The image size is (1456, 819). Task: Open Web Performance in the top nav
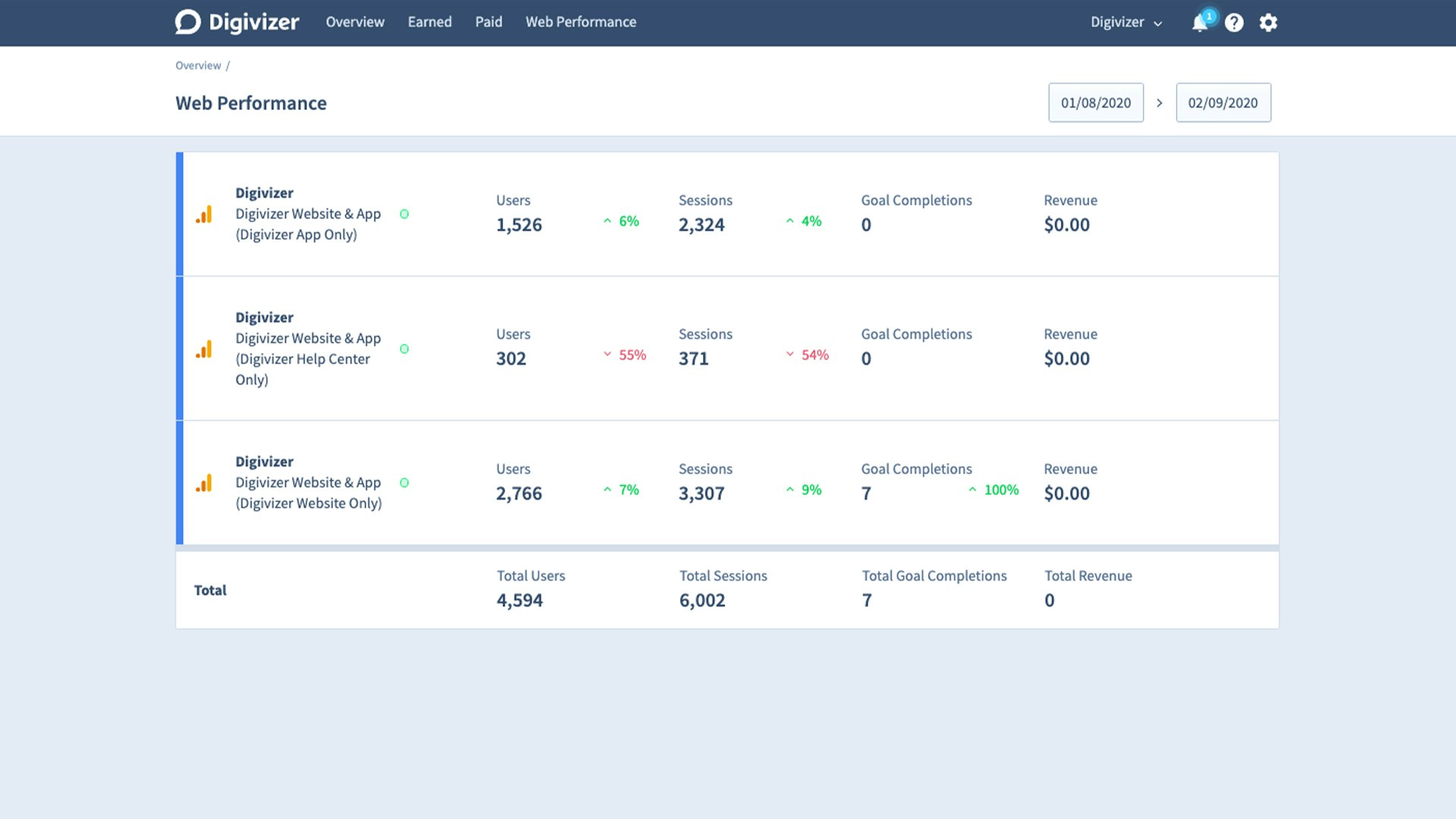click(x=580, y=22)
